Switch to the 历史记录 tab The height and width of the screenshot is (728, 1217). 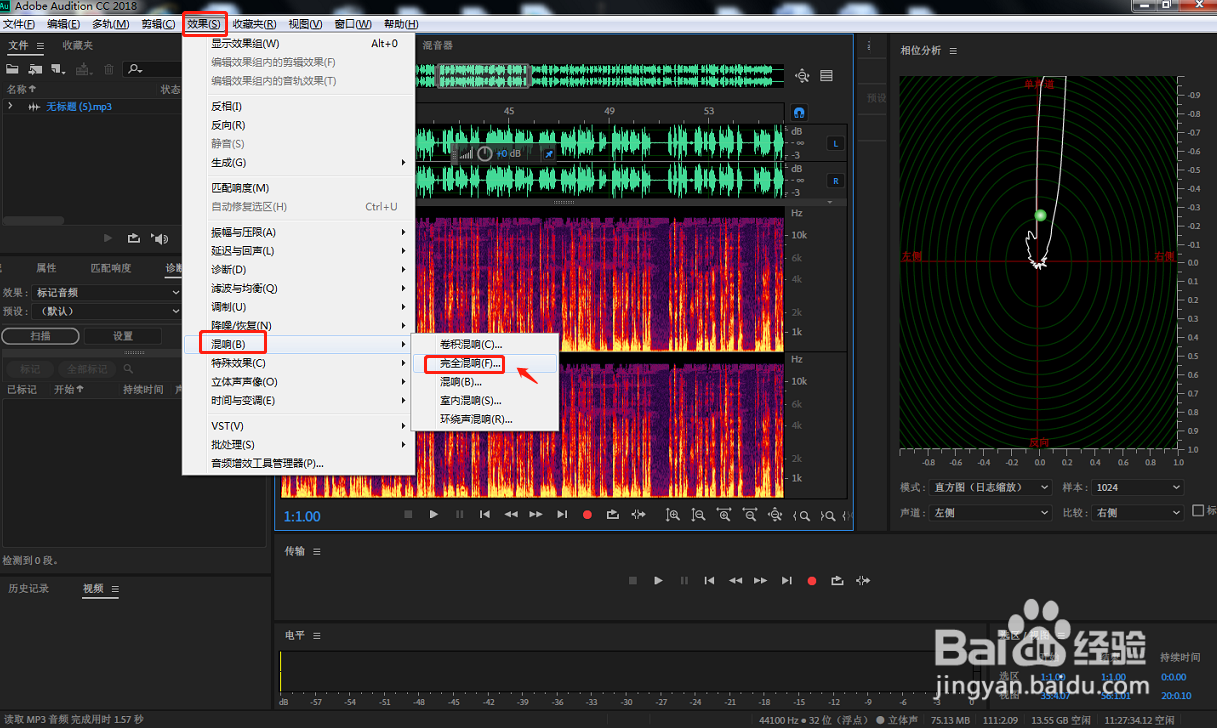[x=28, y=589]
